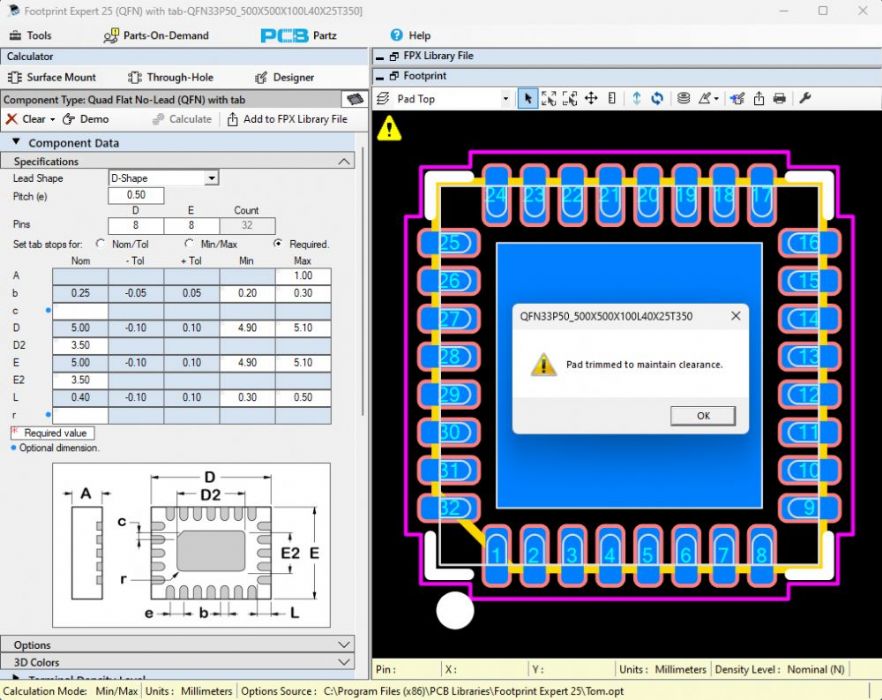
Task: Open the Pad Top layer dropdown
Action: (x=505, y=99)
